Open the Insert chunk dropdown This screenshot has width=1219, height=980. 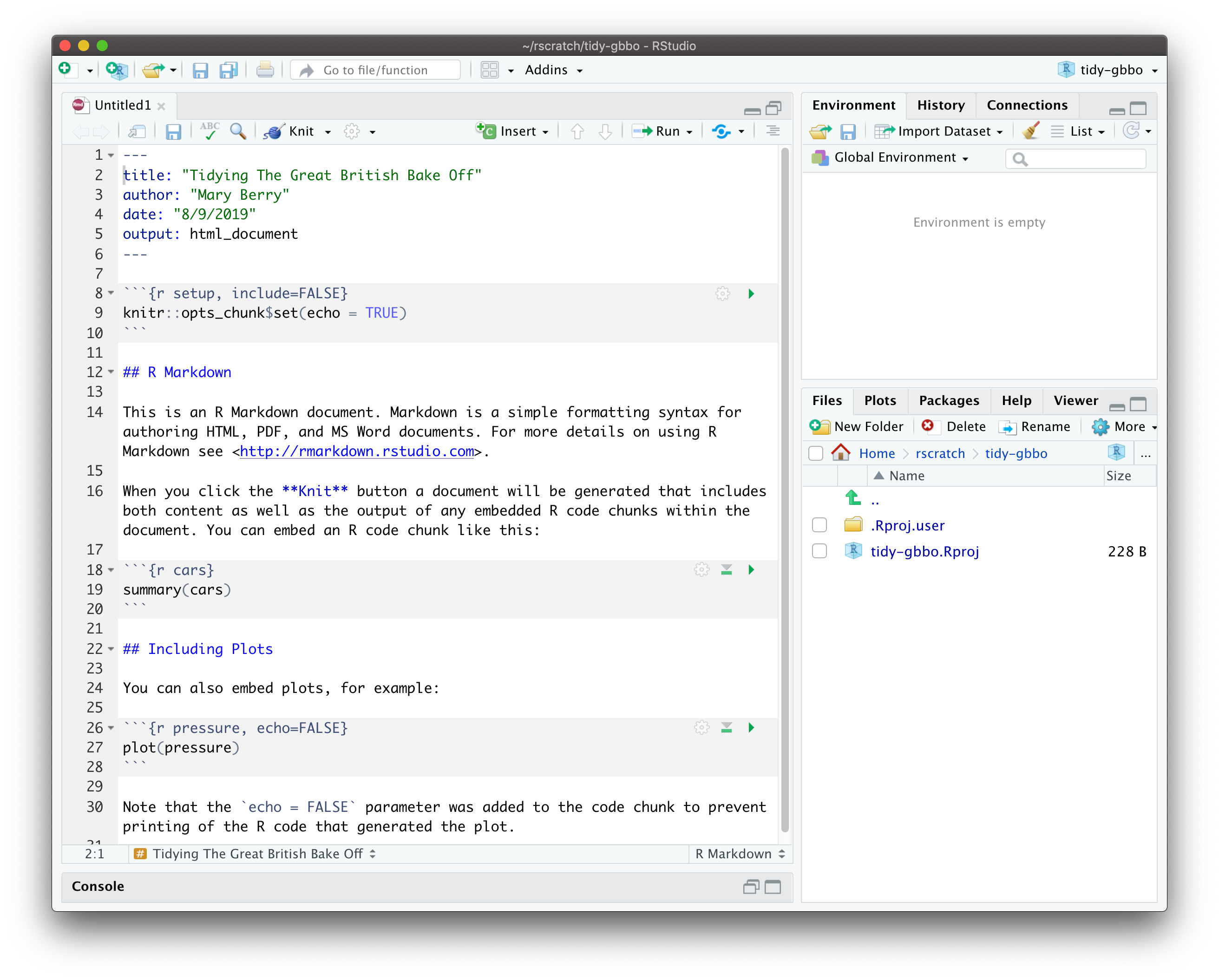[x=513, y=131]
